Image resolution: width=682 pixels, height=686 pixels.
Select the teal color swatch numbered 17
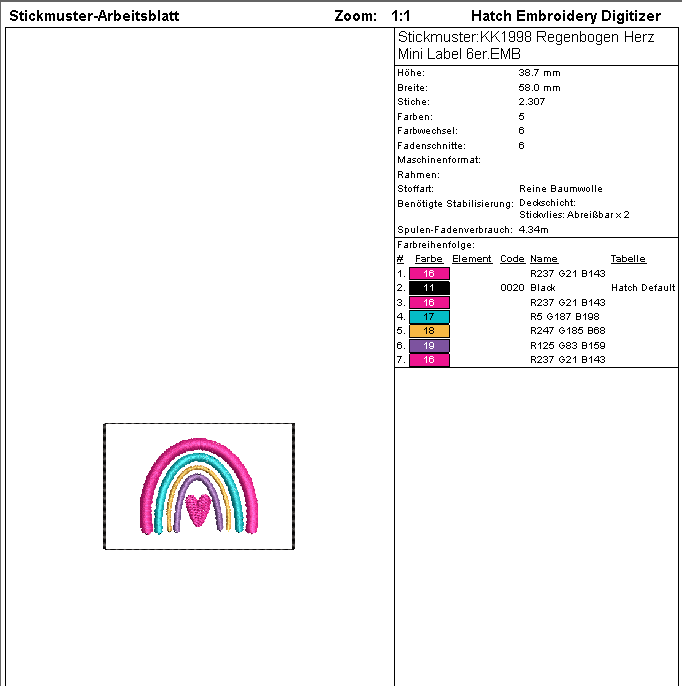tap(429, 316)
